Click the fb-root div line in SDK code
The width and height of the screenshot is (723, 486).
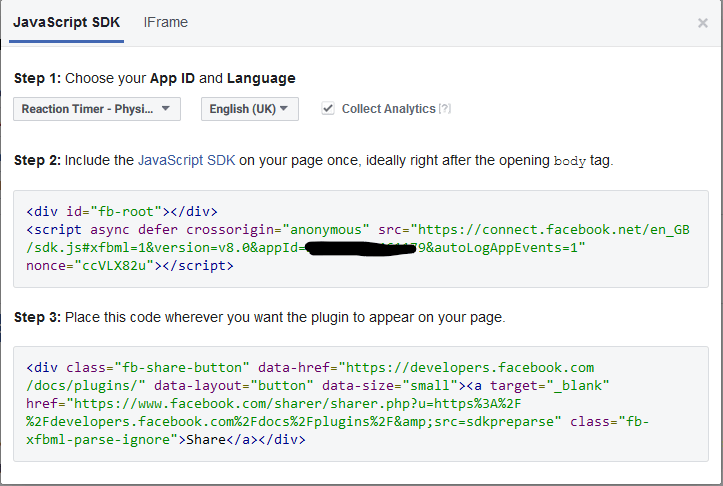click(122, 212)
